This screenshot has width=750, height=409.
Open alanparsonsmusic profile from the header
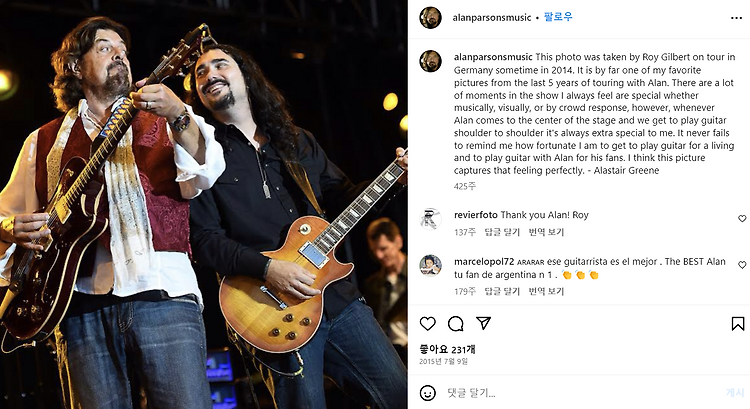(x=492, y=18)
